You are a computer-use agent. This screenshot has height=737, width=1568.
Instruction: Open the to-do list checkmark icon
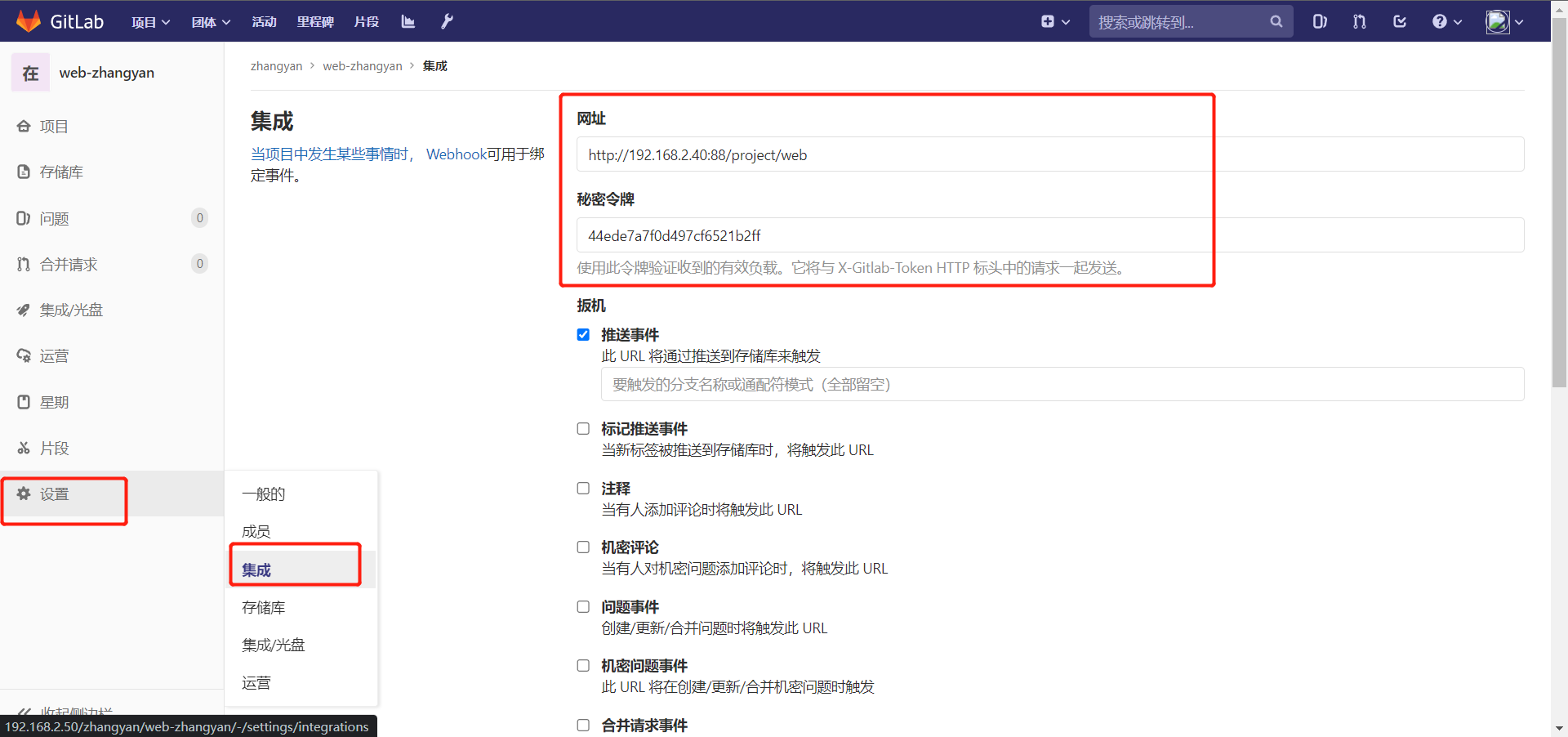click(x=1399, y=21)
